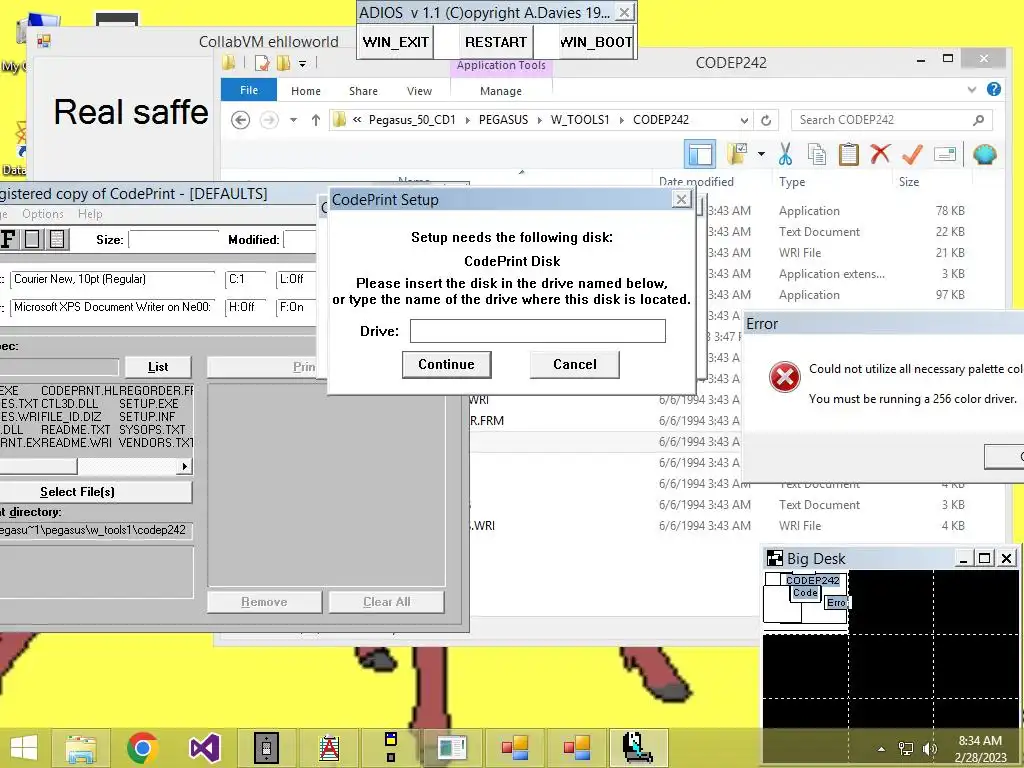Open Customize Quick Access Toolbar dropdown
1024x768 pixels.
coord(302,64)
